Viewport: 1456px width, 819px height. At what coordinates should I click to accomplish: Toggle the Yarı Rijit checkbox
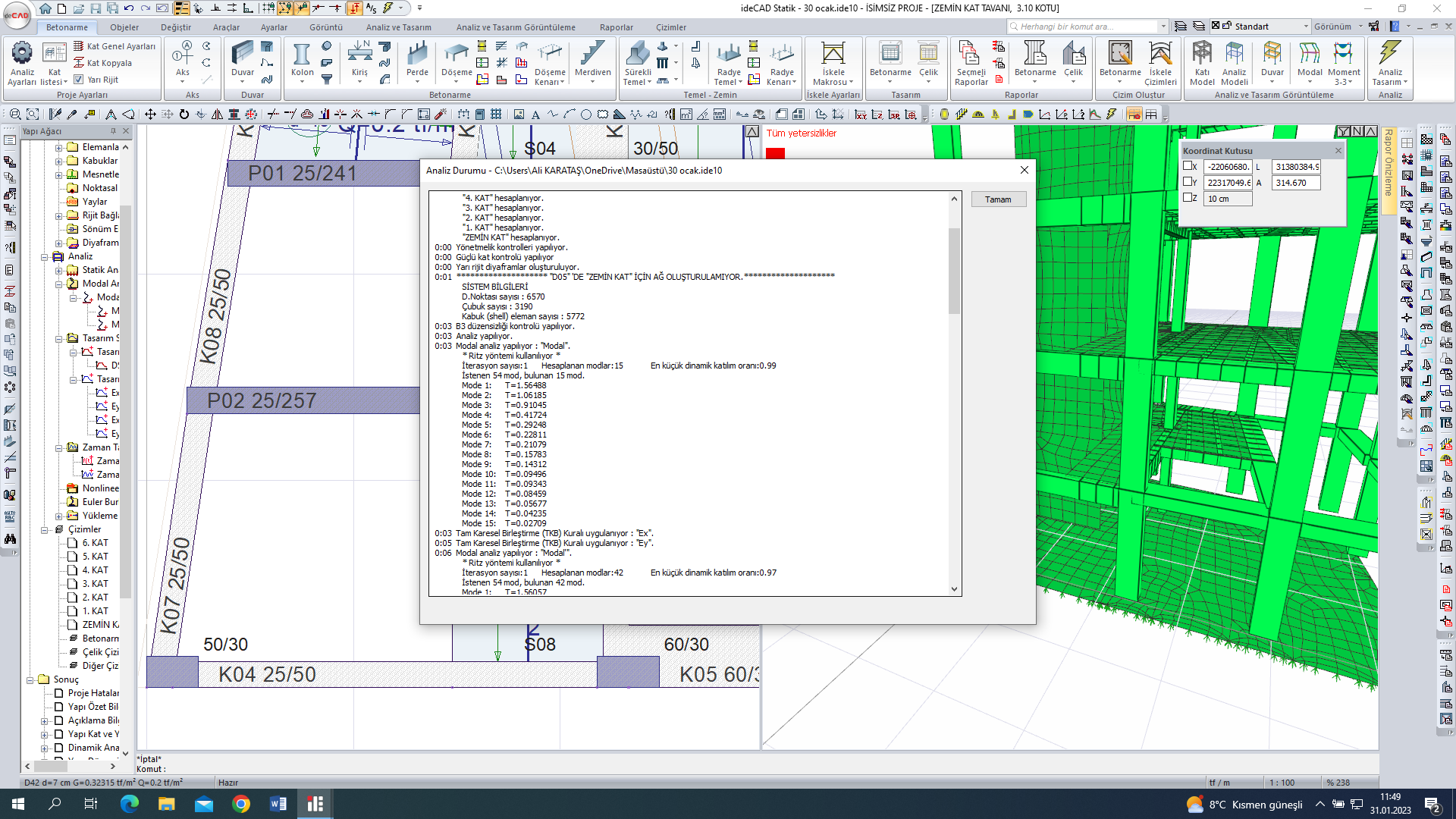(x=78, y=79)
